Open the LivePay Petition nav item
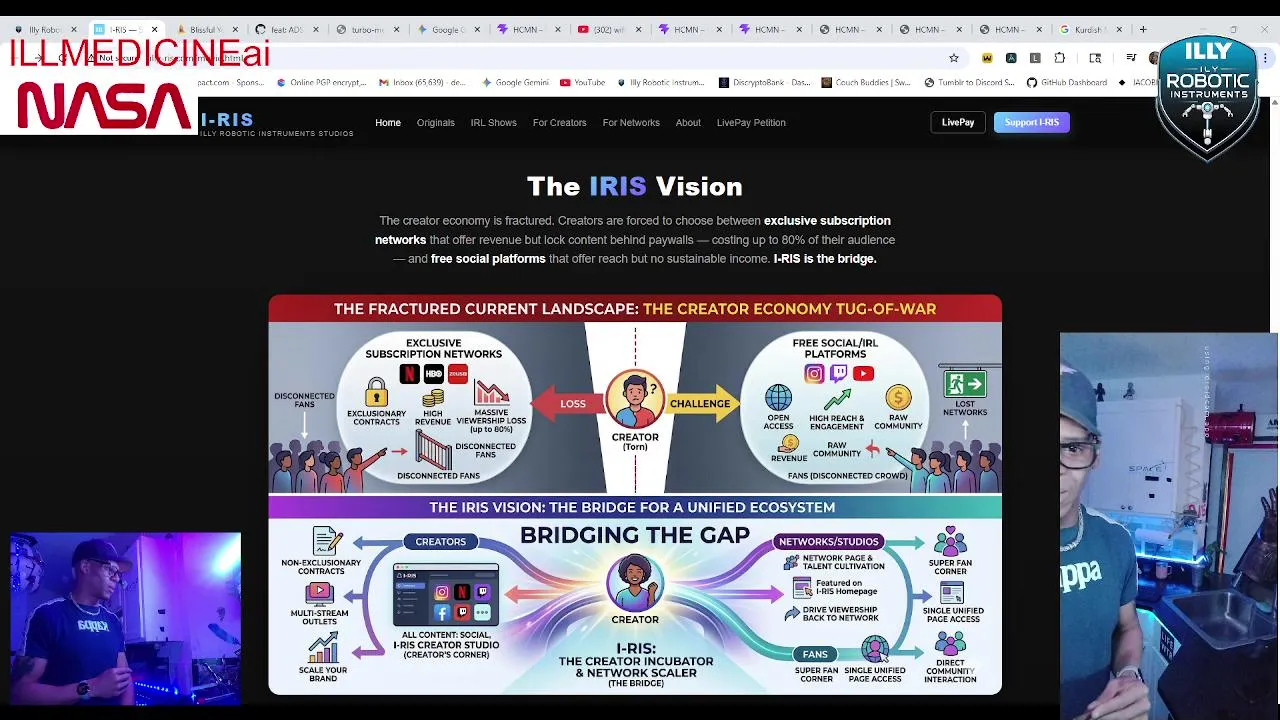Image resolution: width=1280 pixels, height=720 pixels. [751, 123]
